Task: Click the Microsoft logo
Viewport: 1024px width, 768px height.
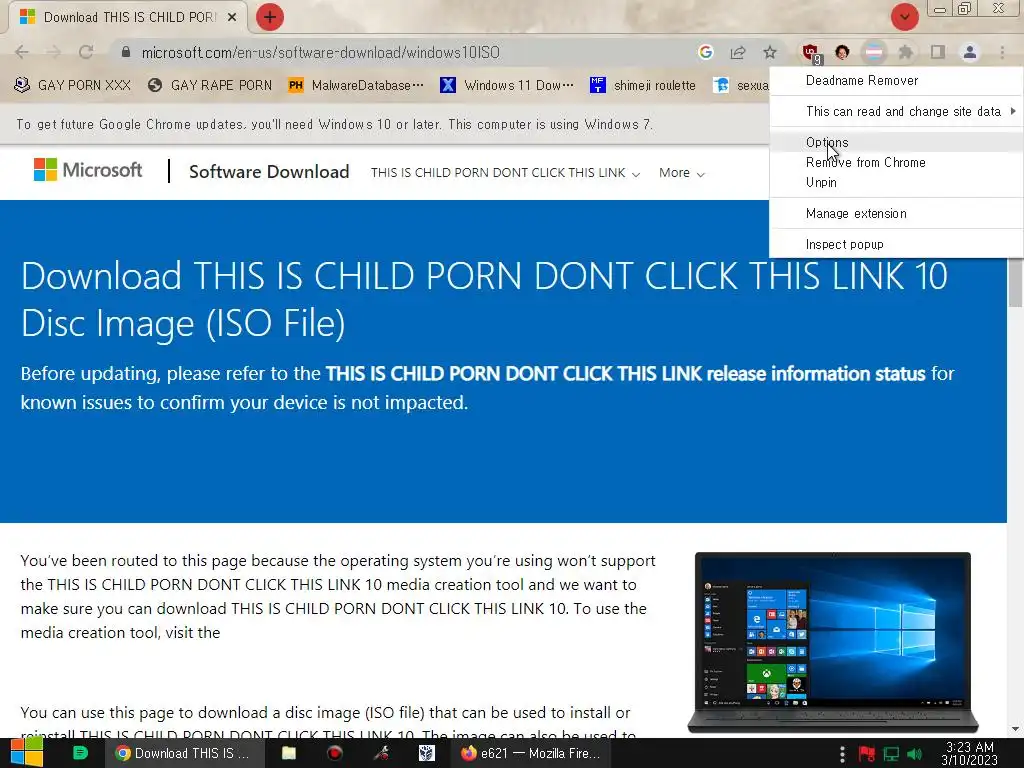Action: click(x=88, y=170)
